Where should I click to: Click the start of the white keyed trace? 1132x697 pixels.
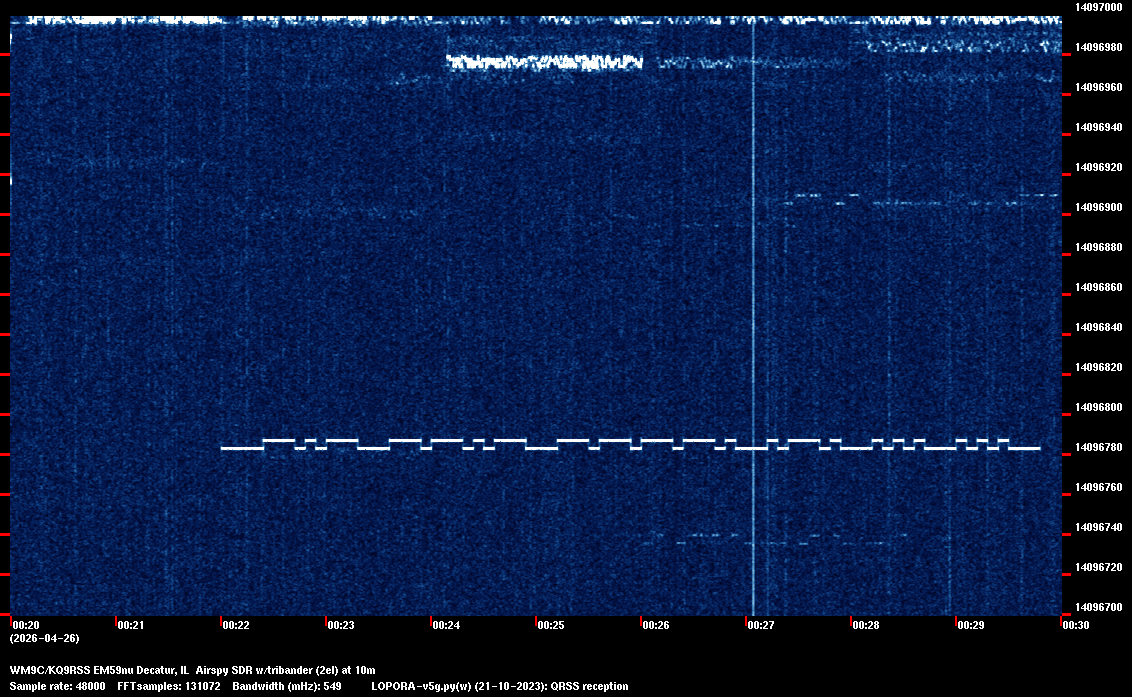coord(224,448)
